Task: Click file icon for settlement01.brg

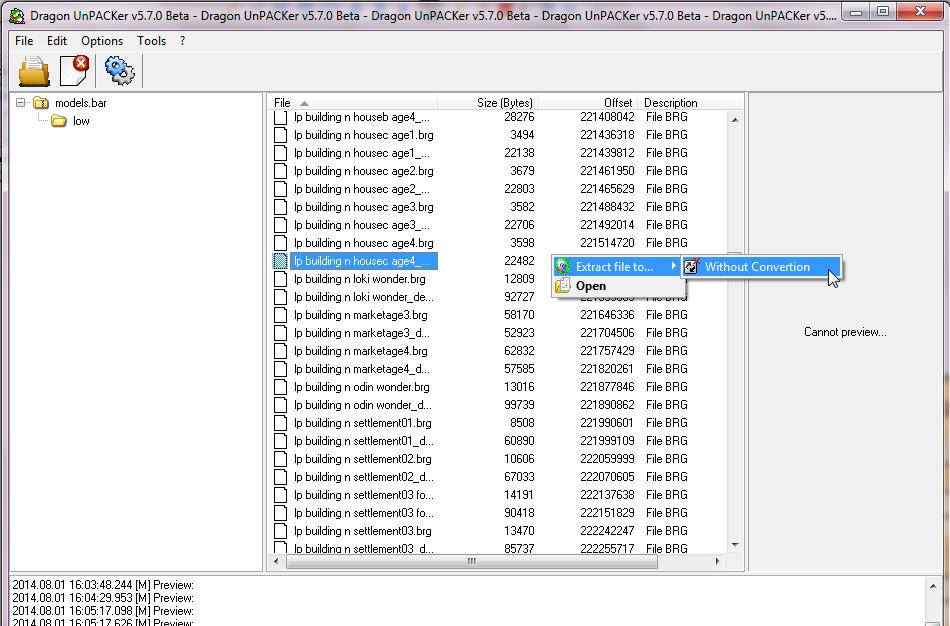Action: (x=281, y=423)
